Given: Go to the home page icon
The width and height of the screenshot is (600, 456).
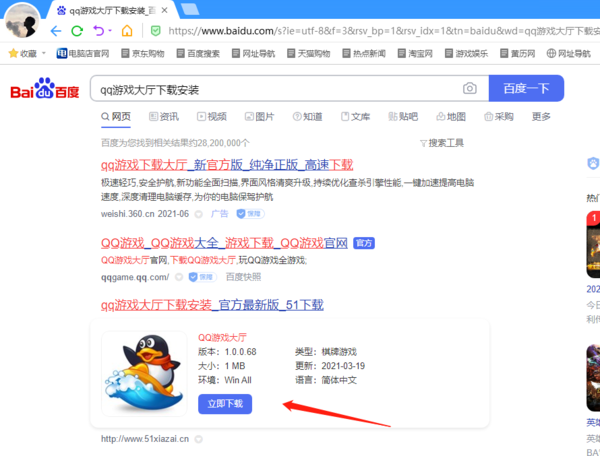Looking at the screenshot, I should coord(127,31).
